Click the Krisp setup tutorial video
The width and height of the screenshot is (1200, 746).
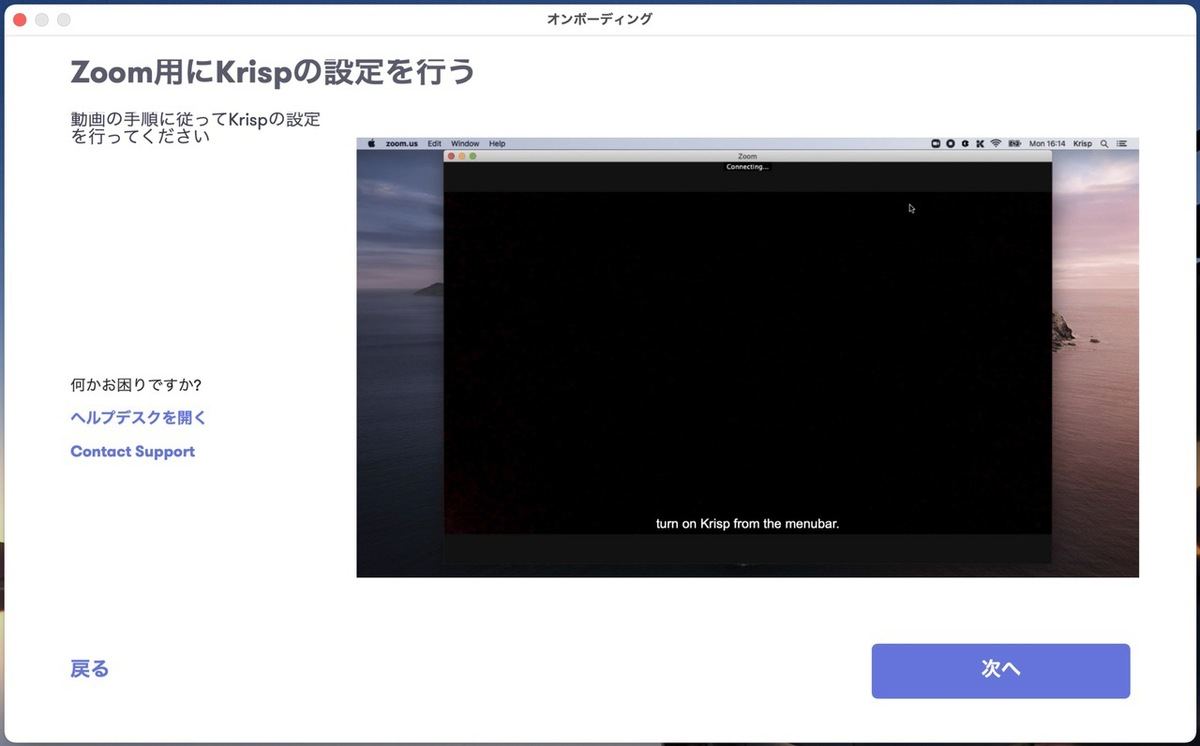coord(748,357)
